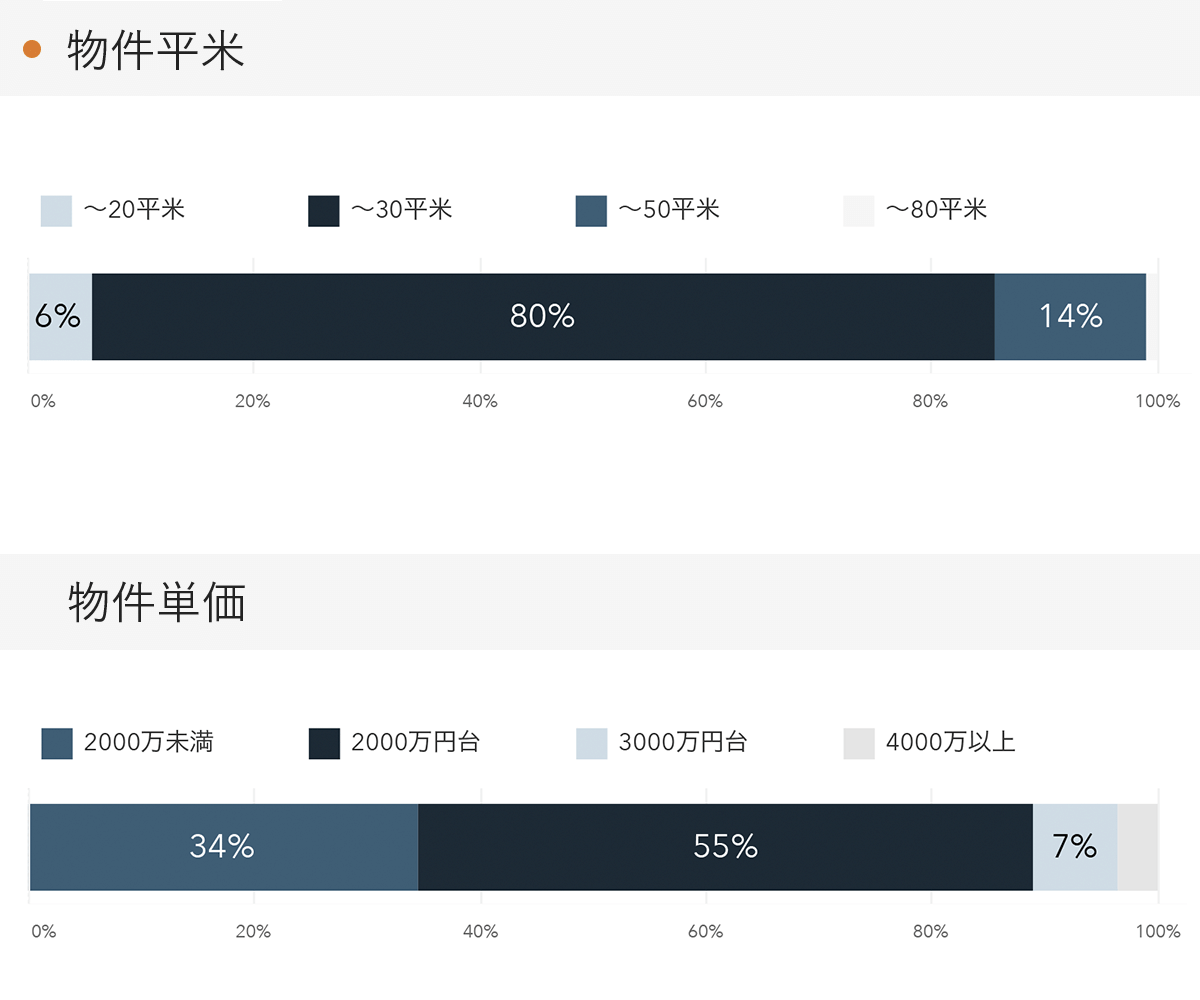1200x1000 pixels.
Task: Toggle the 2000万円台 legend swatch
Action: [324, 743]
